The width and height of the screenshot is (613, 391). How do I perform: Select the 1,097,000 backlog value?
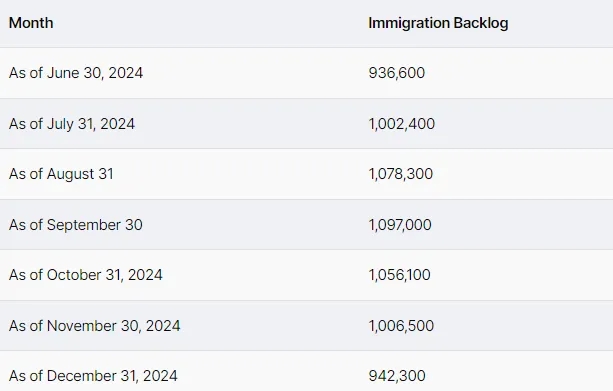pyautogui.click(x=400, y=225)
